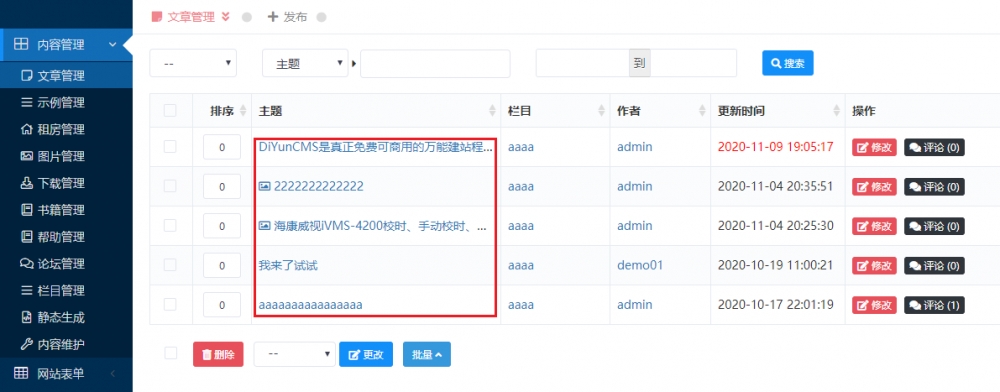Screen dimensions: 1000x392
Task: Expand the 批量 dropup menu
Action: [x=427, y=354]
